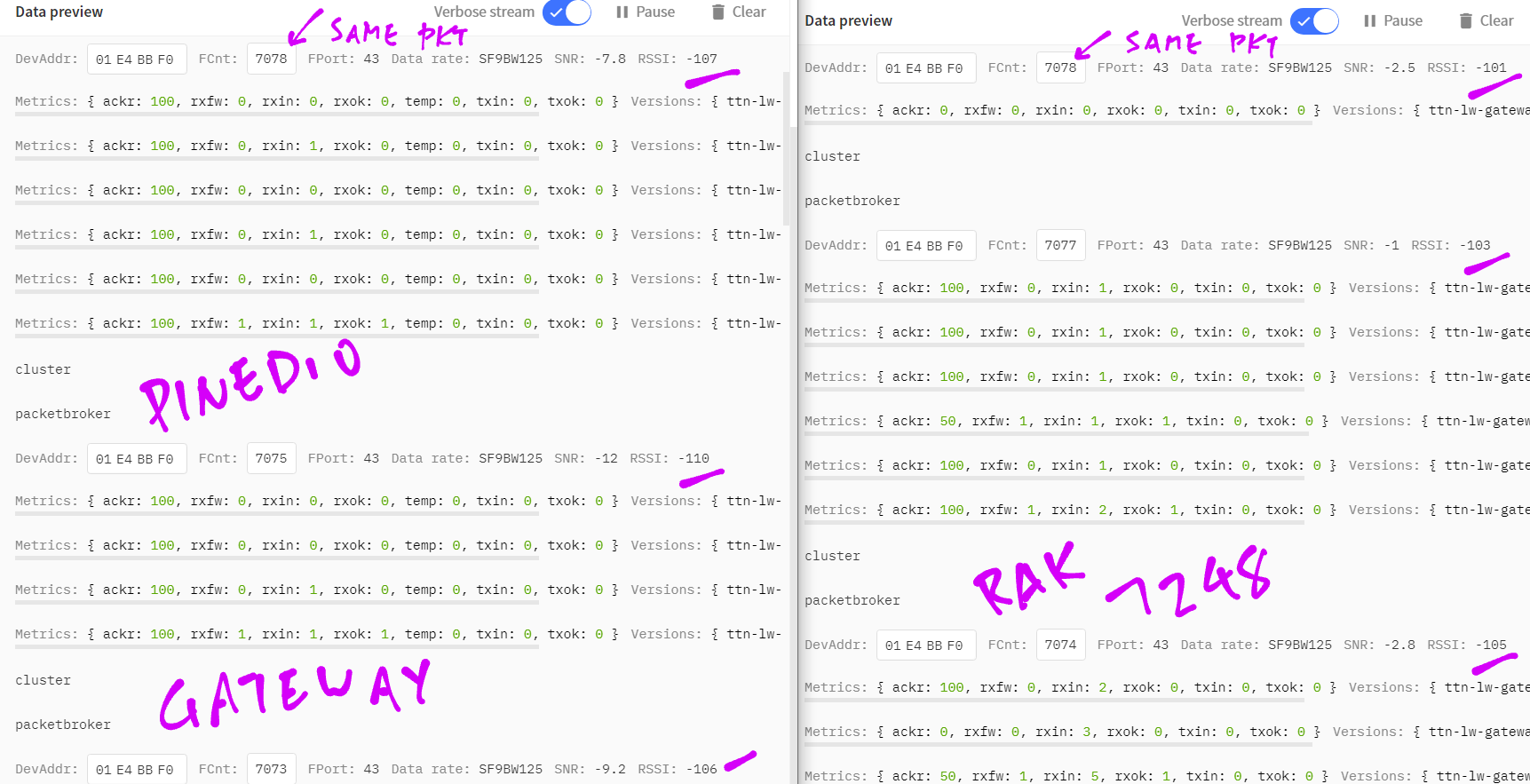This screenshot has height=784, width=1530.
Task: Pause the stream in the left PineDio pane
Action: coord(646,12)
